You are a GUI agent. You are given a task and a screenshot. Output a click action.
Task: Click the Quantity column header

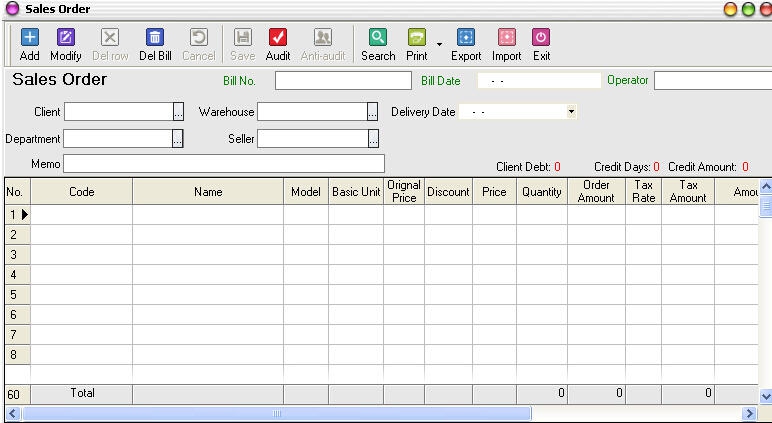point(541,192)
